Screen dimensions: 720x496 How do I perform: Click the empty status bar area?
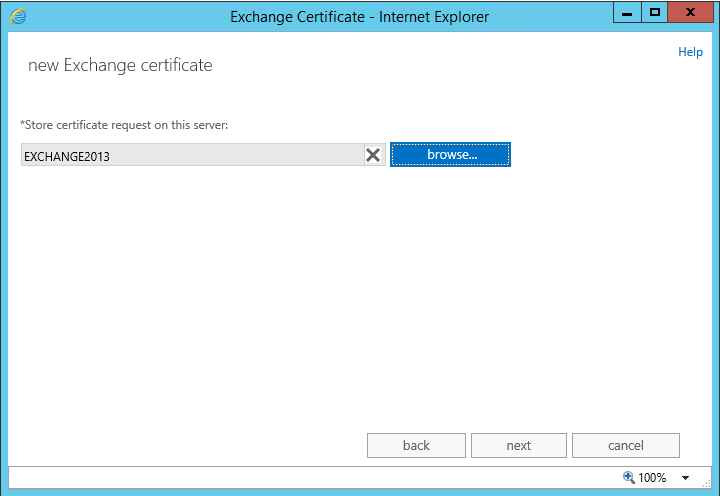click(x=300, y=478)
